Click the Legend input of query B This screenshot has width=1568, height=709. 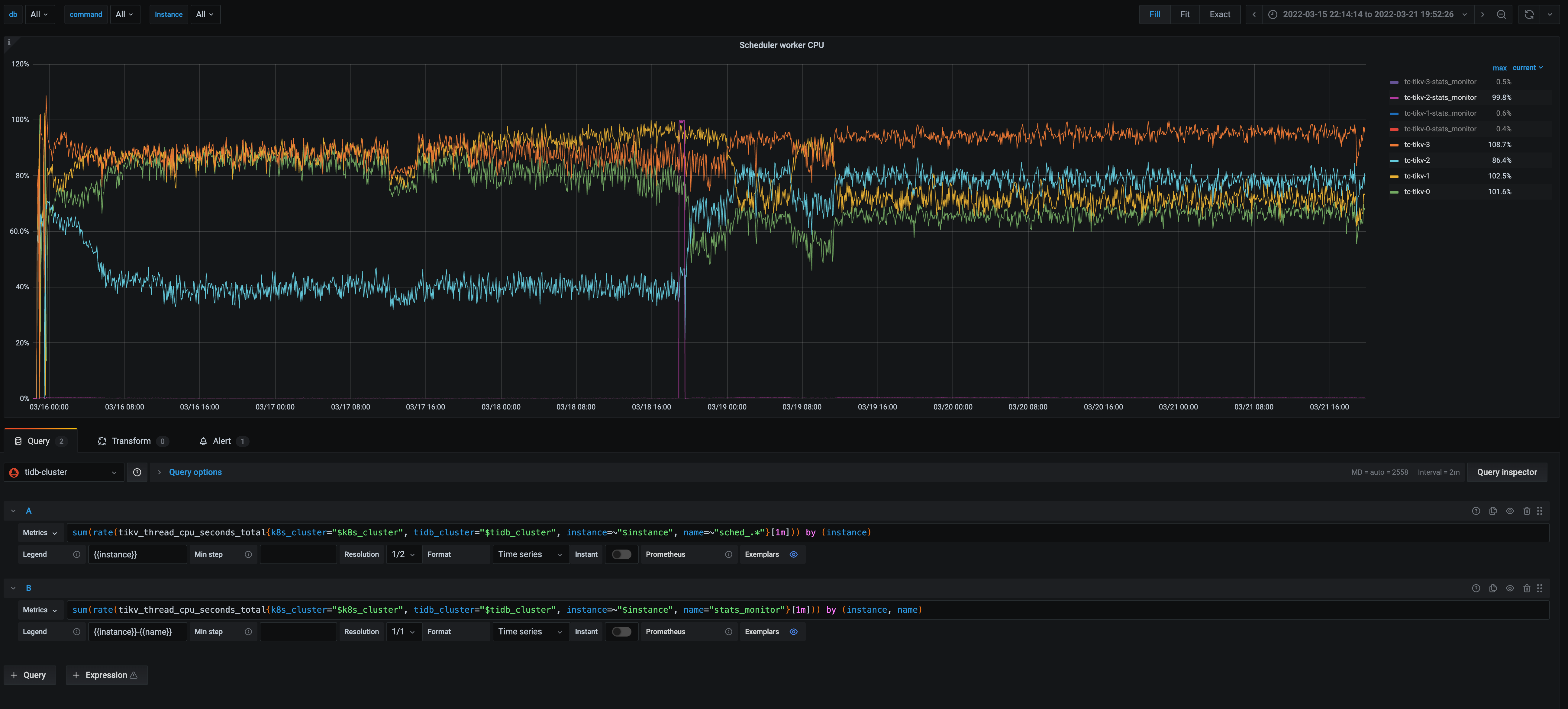pos(137,631)
